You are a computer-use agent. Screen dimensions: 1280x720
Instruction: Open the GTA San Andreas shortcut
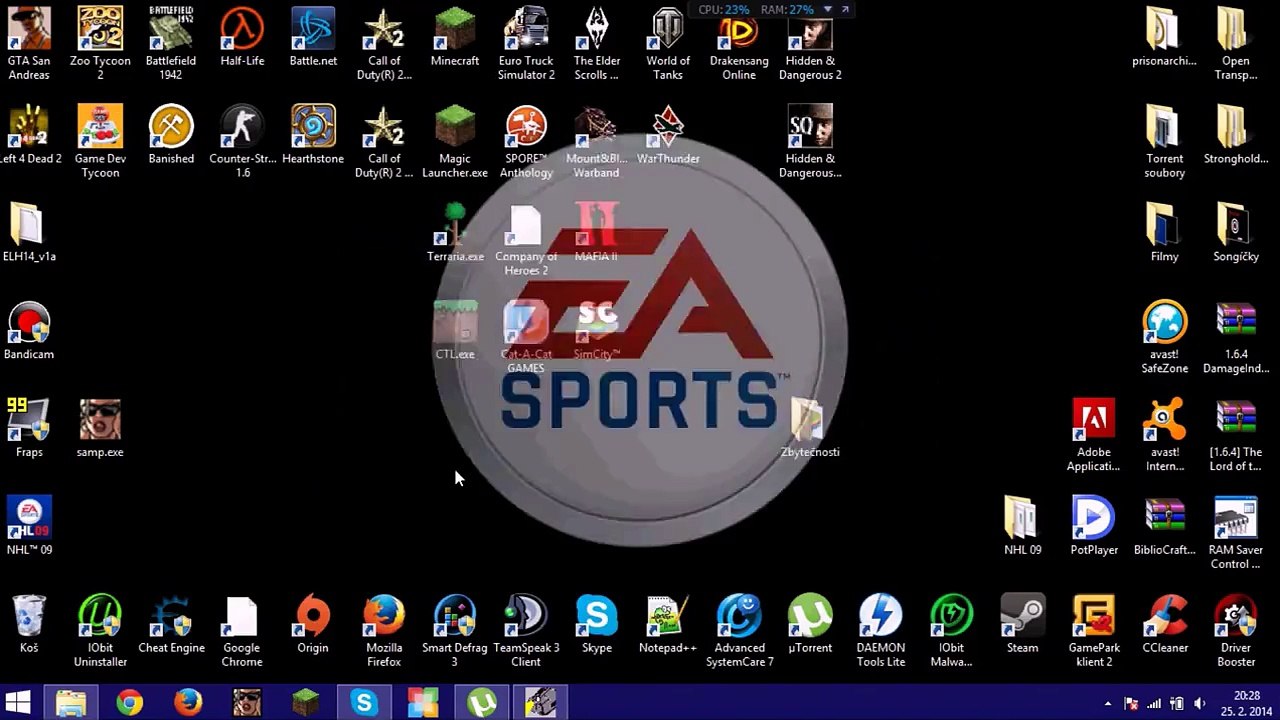(29, 43)
